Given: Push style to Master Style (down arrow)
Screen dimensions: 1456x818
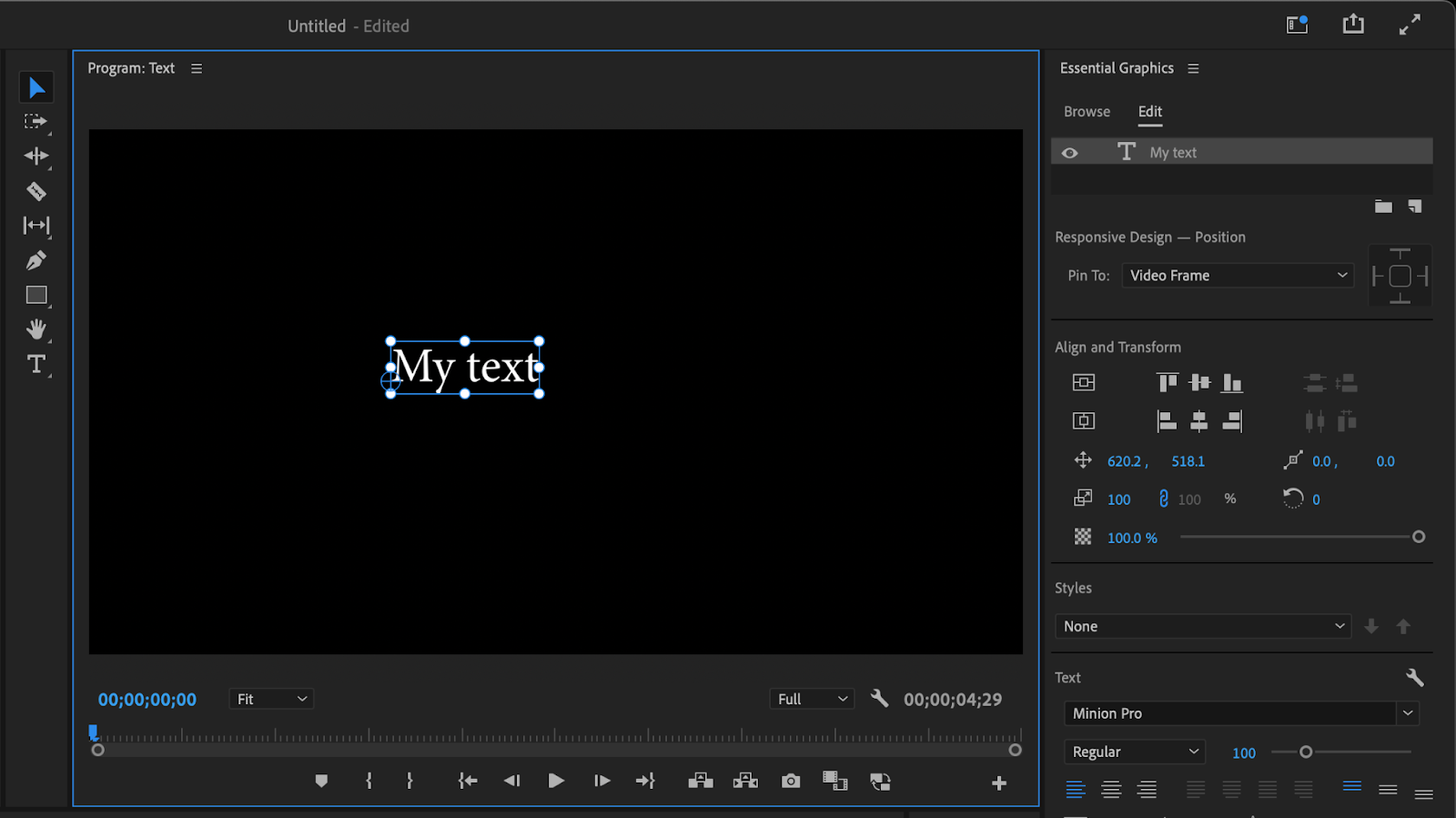Looking at the screenshot, I should (1371, 626).
